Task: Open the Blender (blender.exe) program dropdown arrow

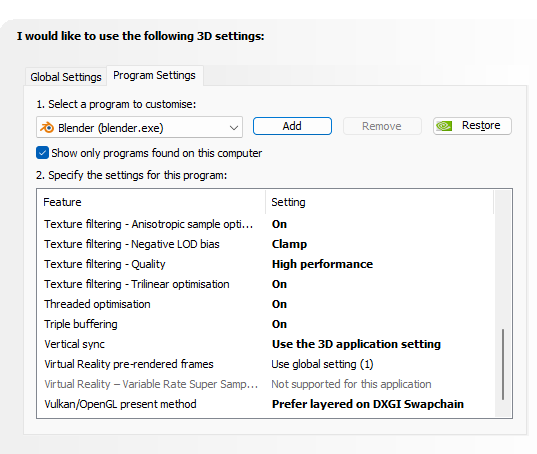Action: [x=234, y=128]
